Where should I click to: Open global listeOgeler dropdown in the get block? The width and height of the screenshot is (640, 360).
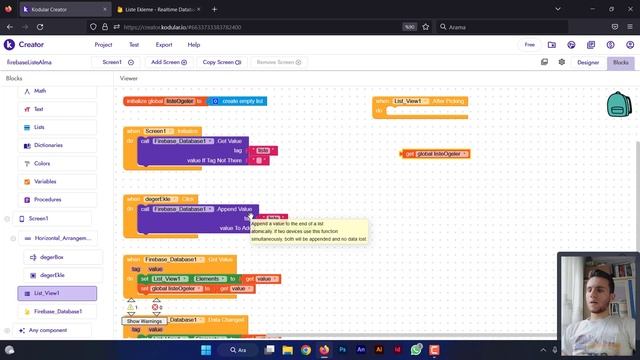442,154
